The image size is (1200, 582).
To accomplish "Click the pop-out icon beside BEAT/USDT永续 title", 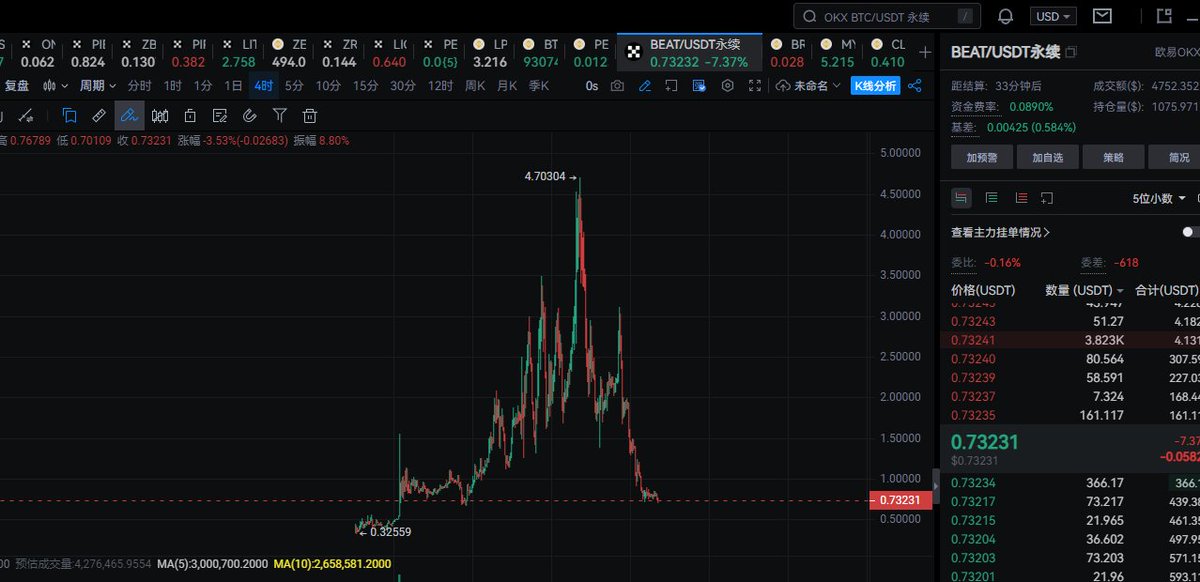I will (x=1071, y=52).
